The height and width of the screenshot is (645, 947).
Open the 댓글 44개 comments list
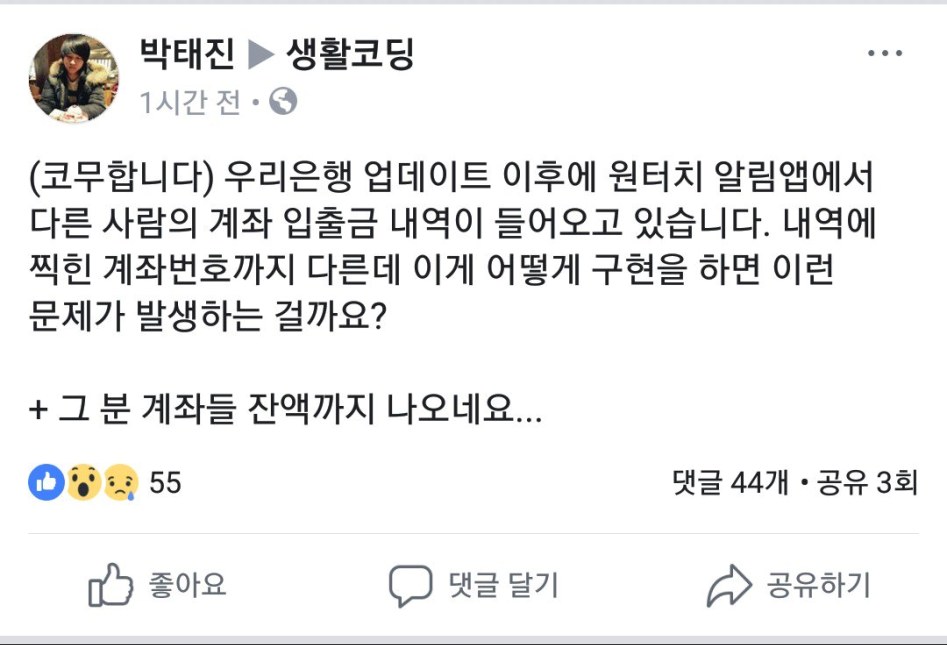pyautogui.click(x=733, y=484)
